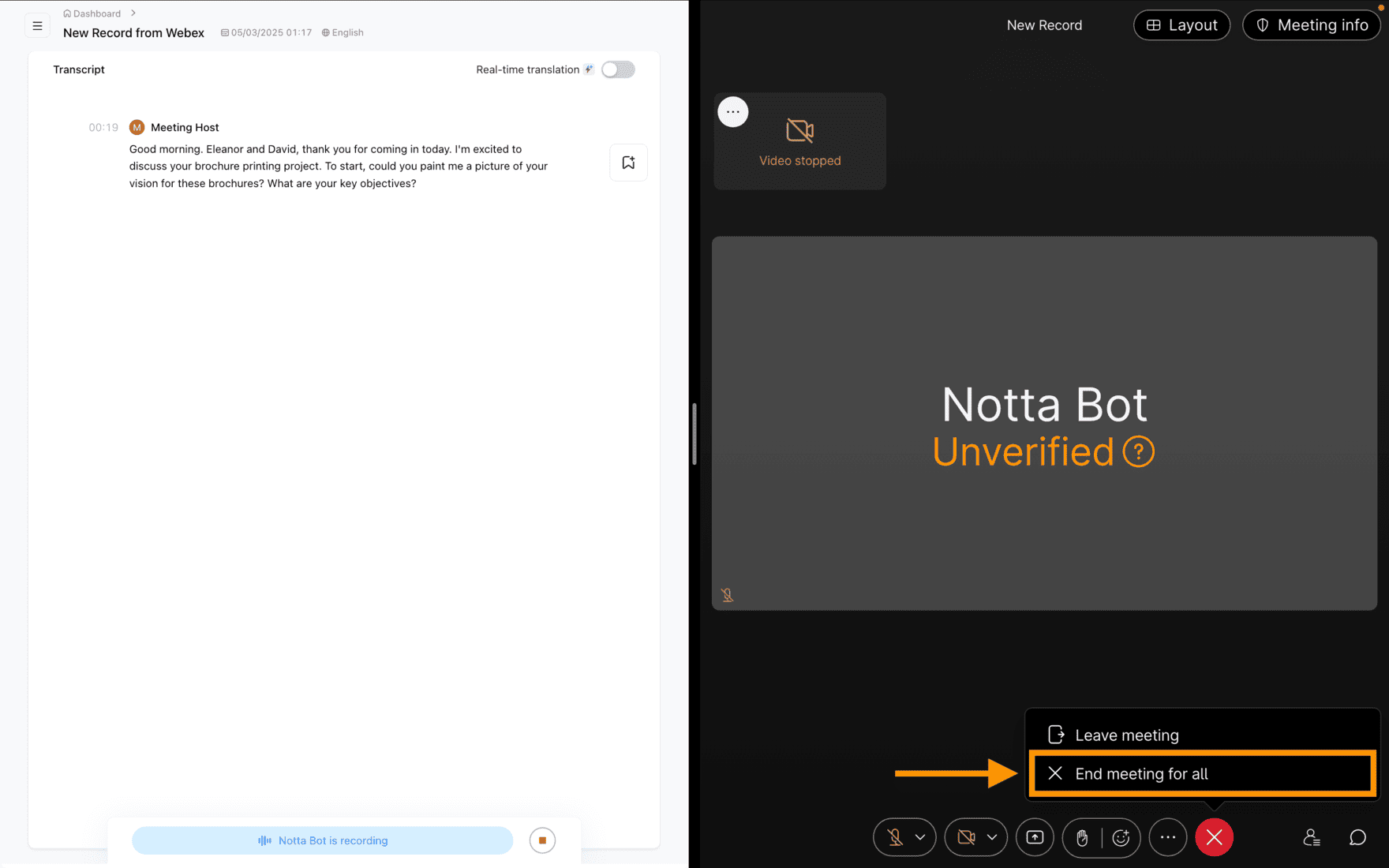
Task: Click the real-time translation sparkle icon
Action: pos(589,69)
